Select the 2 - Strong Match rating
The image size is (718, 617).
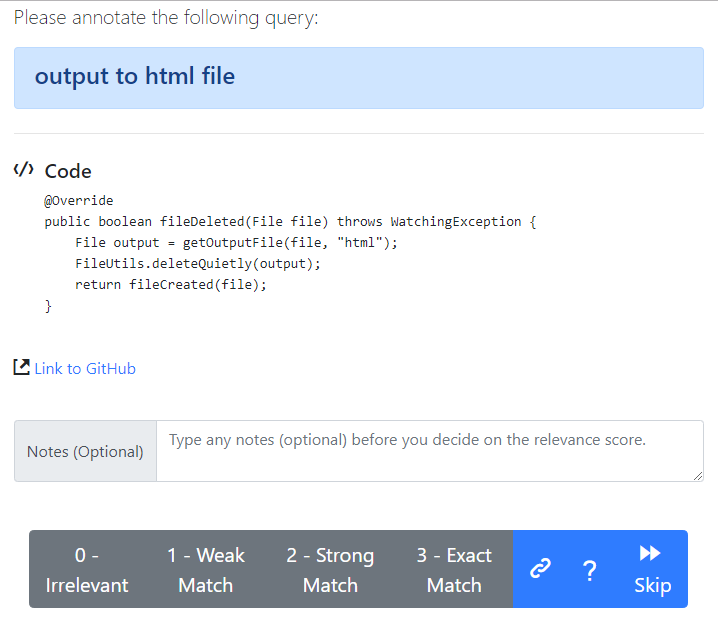(330, 569)
